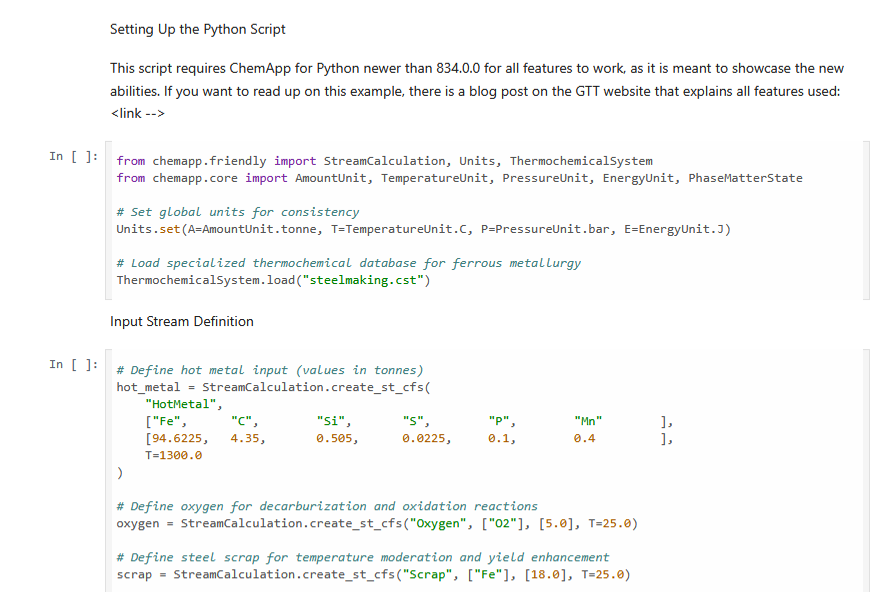Click the "Oxygen" stream name string
Screen dimensions: 887x592
coord(438,523)
